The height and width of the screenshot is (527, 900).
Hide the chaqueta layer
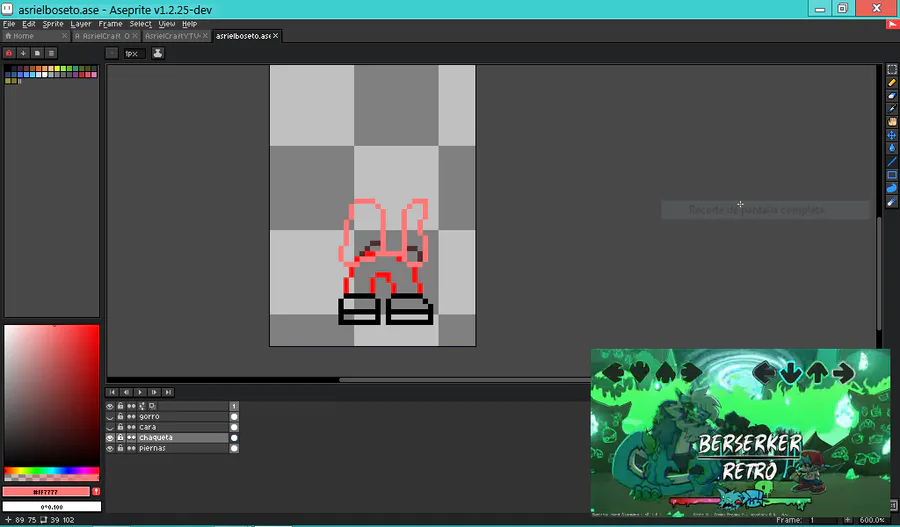[110, 437]
